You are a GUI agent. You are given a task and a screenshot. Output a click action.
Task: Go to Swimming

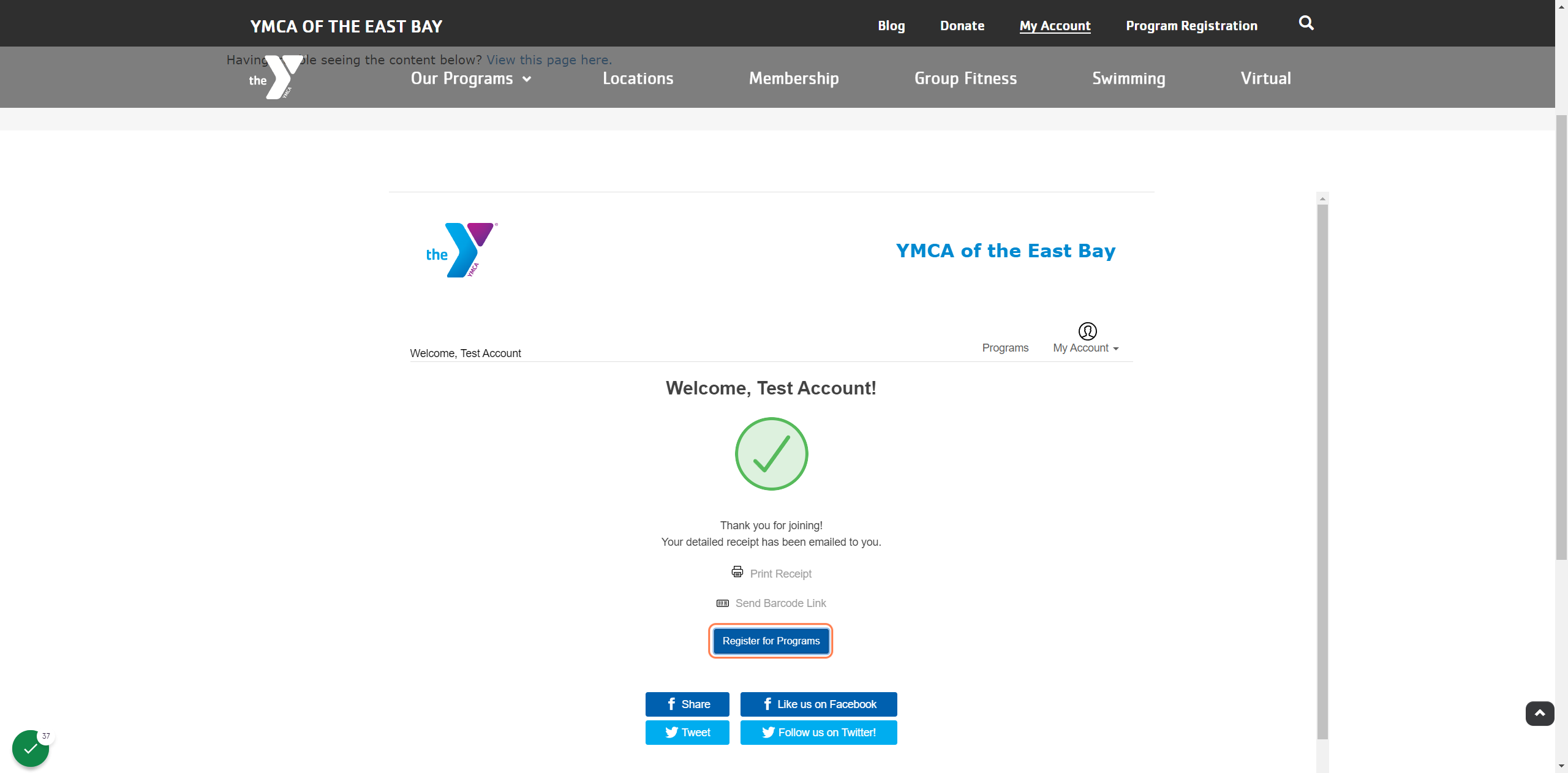pos(1129,78)
